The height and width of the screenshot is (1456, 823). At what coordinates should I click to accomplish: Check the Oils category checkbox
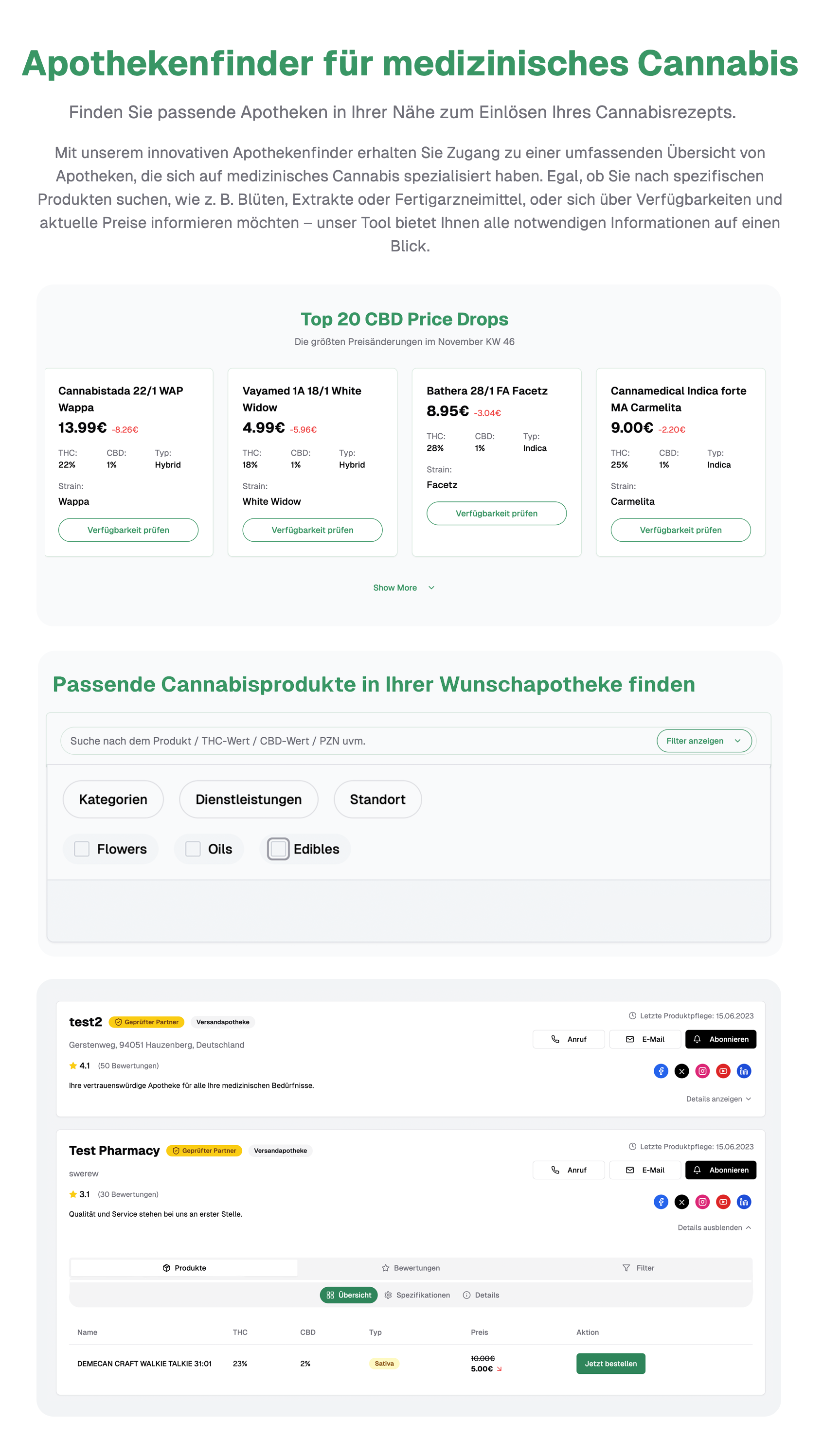click(193, 849)
